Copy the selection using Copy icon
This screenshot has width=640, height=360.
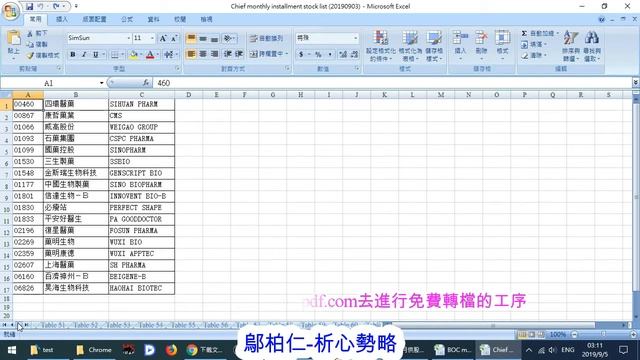coord(38,44)
